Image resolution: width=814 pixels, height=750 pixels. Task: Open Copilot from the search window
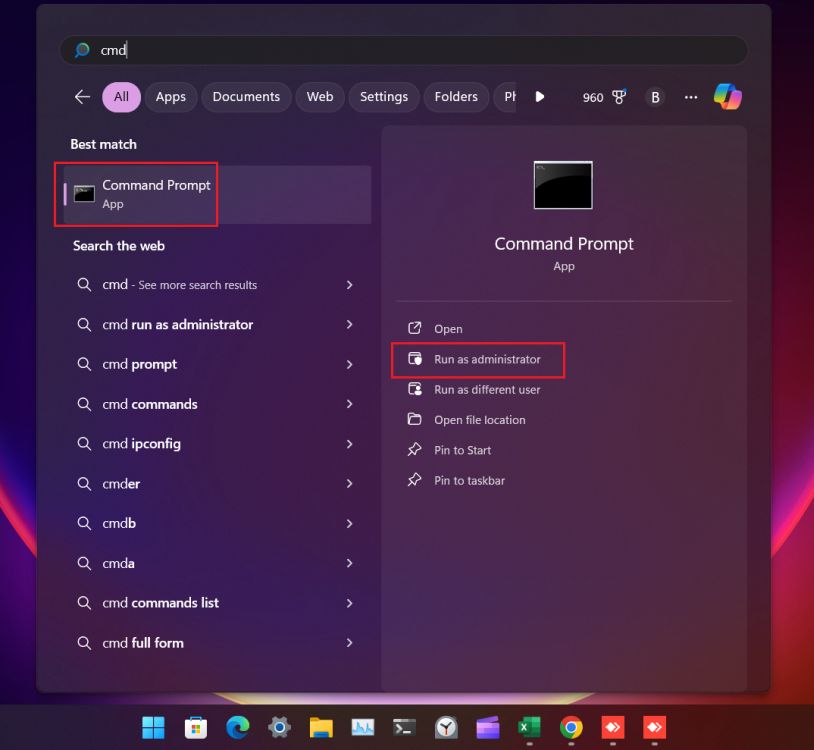point(727,96)
